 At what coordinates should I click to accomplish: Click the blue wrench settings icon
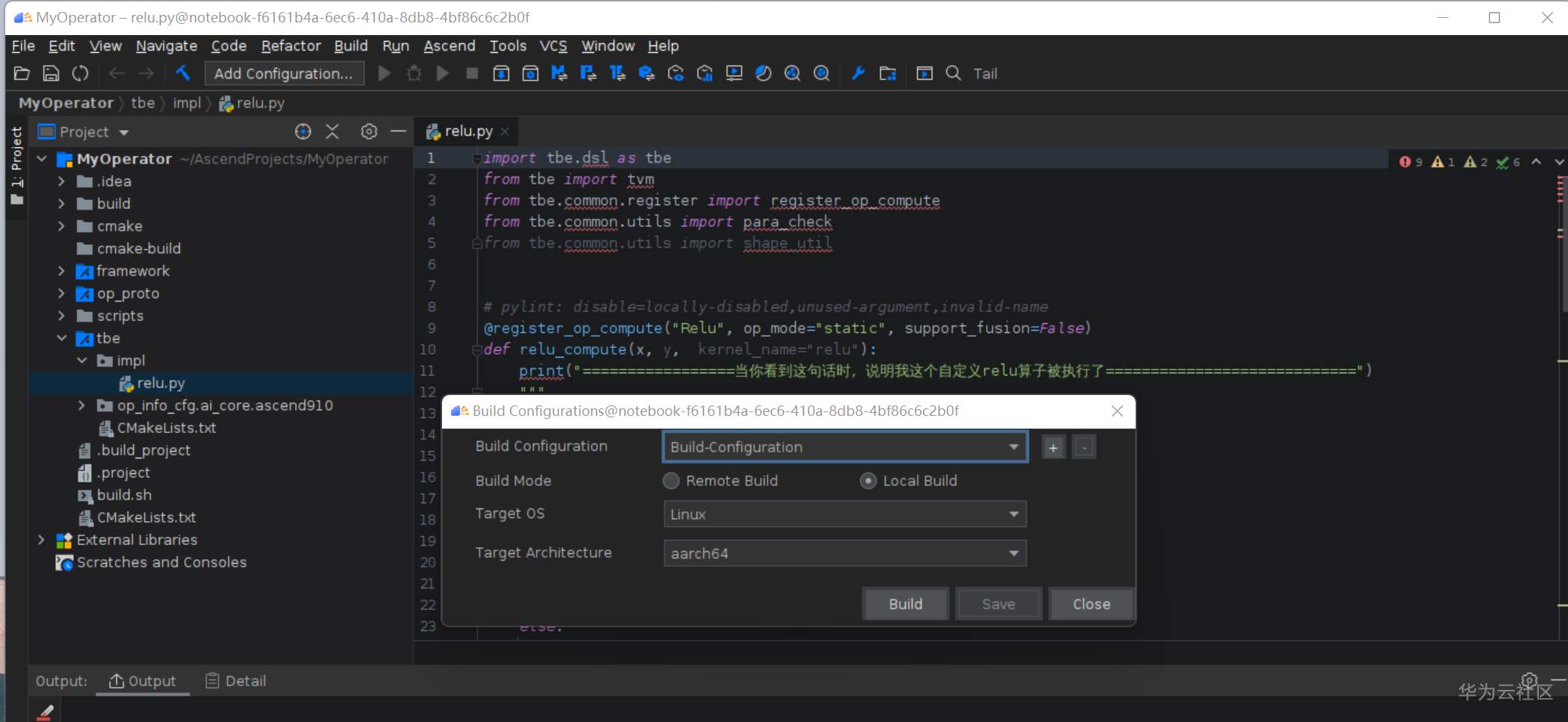tap(858, 73)
